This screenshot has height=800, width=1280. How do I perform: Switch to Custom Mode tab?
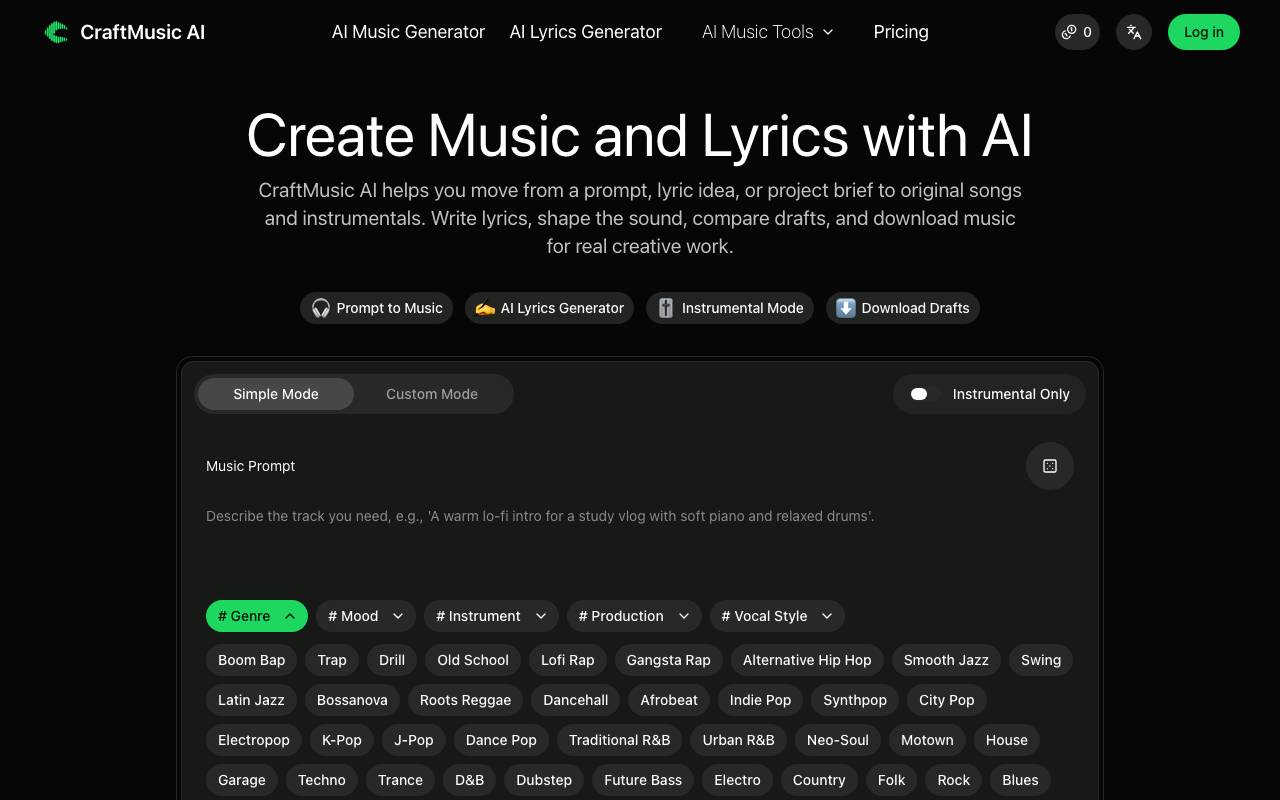click(432, 394)
